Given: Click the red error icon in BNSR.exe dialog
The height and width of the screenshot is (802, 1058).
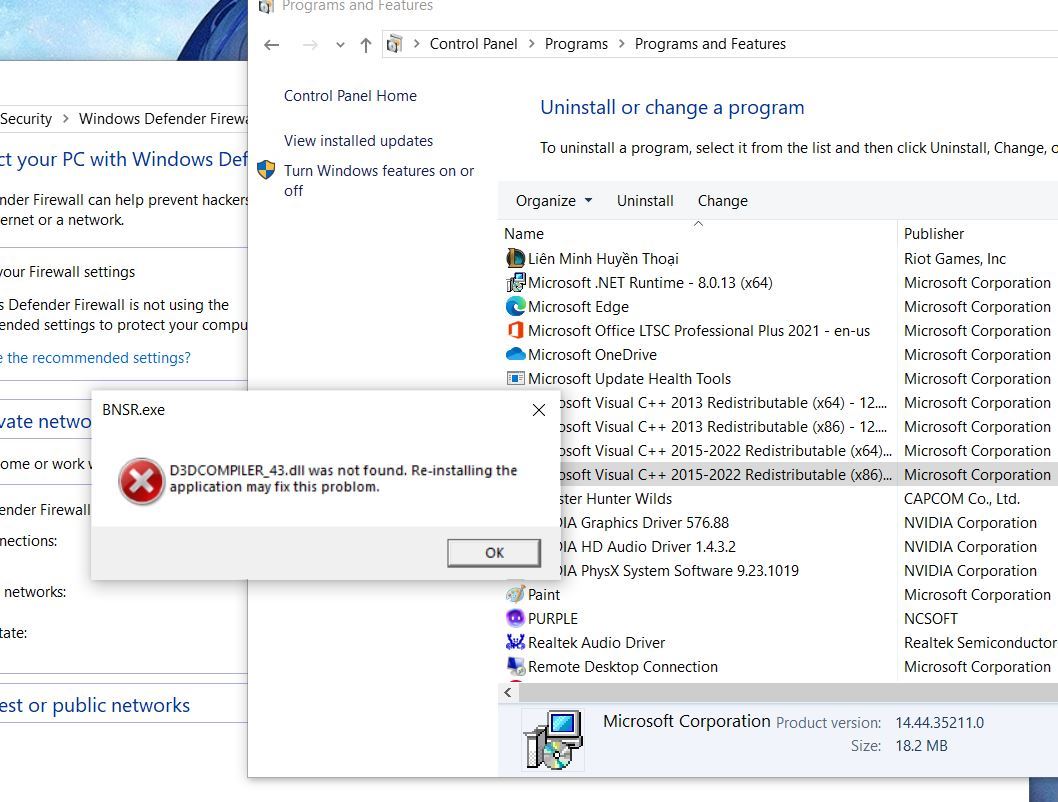Looking at the screenshot, I should (141, 481).
